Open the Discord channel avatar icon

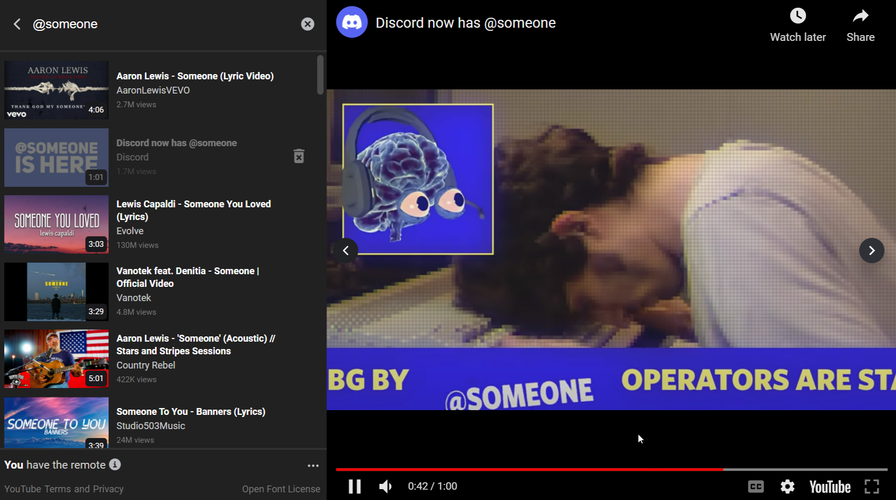tap(351, 22)
